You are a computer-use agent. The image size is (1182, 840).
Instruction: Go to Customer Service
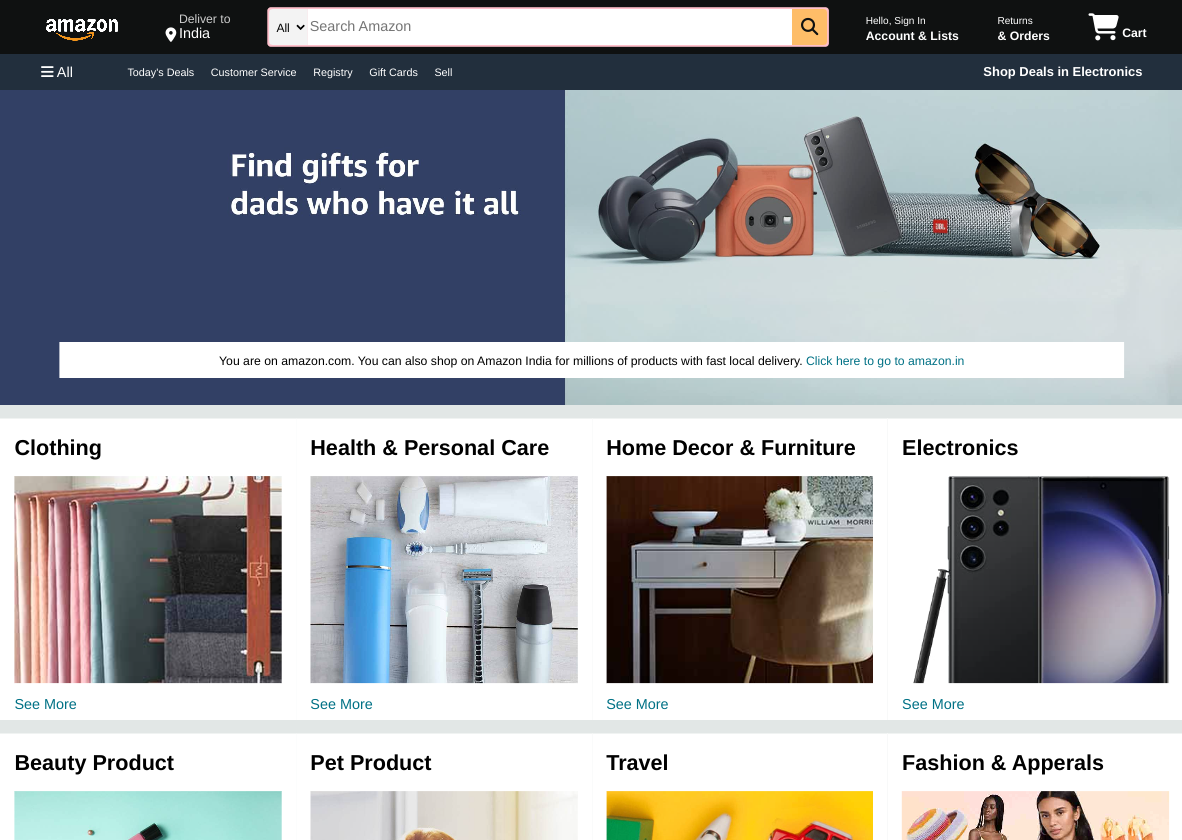click(253, 72)
